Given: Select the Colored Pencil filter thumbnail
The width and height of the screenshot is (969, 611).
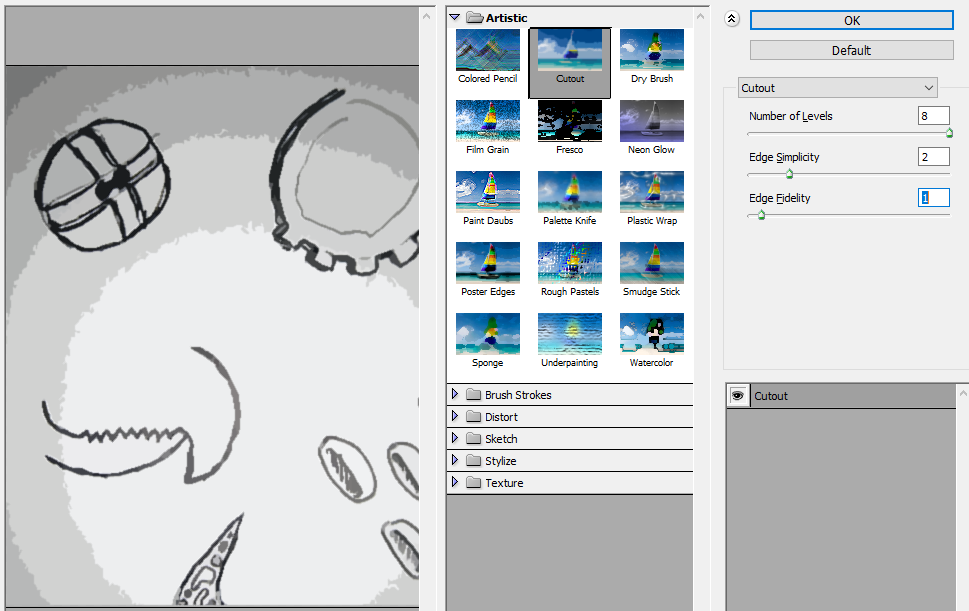Looking at the screenshot, I should tap(488, 50).
